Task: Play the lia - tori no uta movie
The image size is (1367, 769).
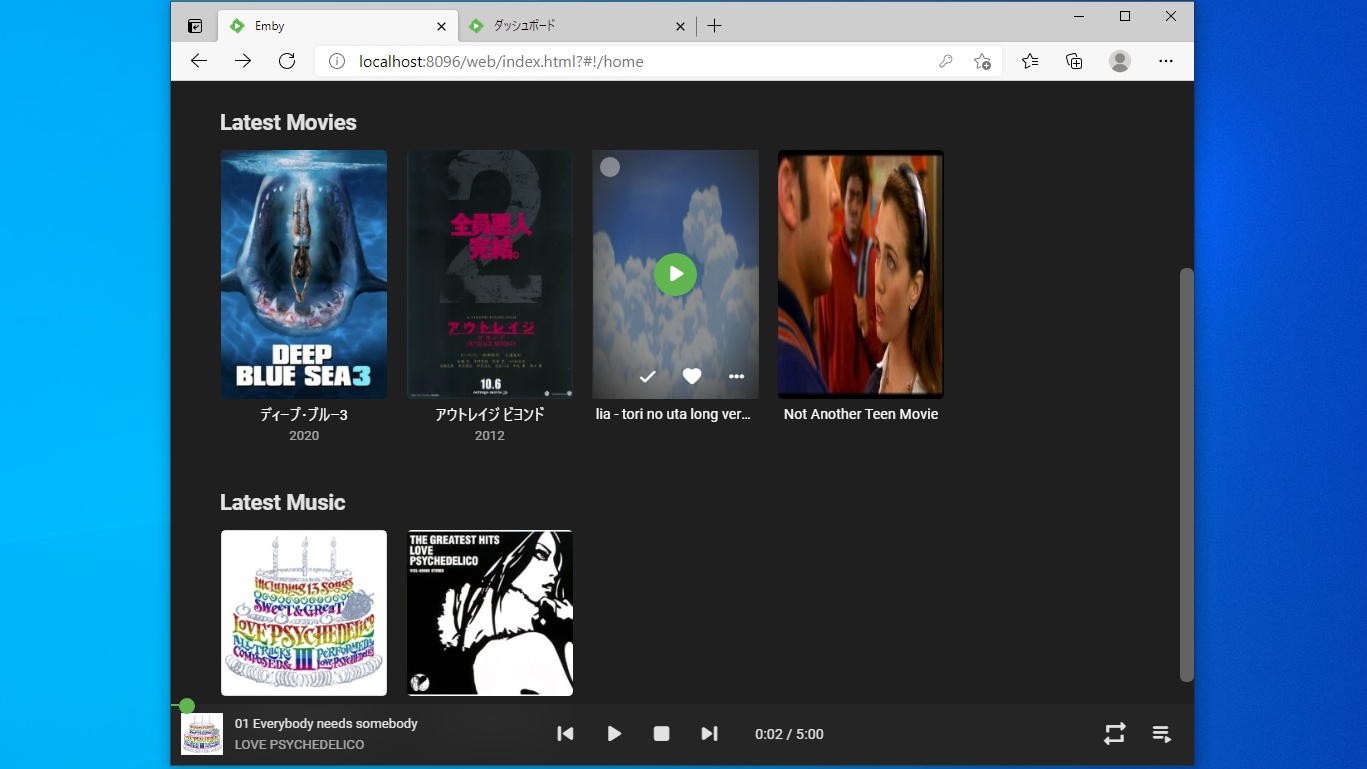Action: pyautogui.click(x=675, y=274)
